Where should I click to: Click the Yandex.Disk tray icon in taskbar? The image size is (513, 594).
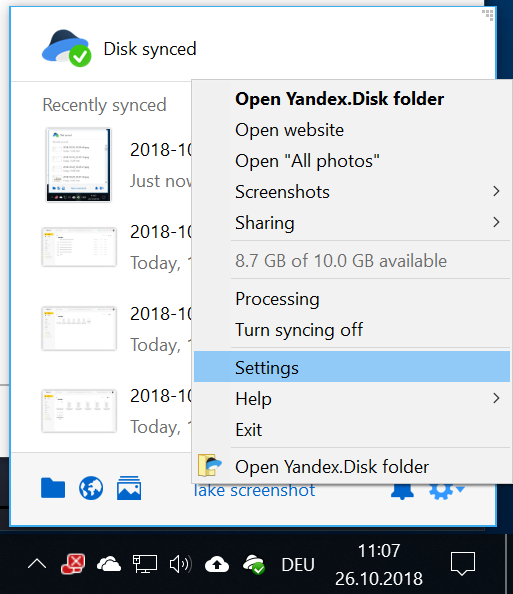tap(253, 564)
